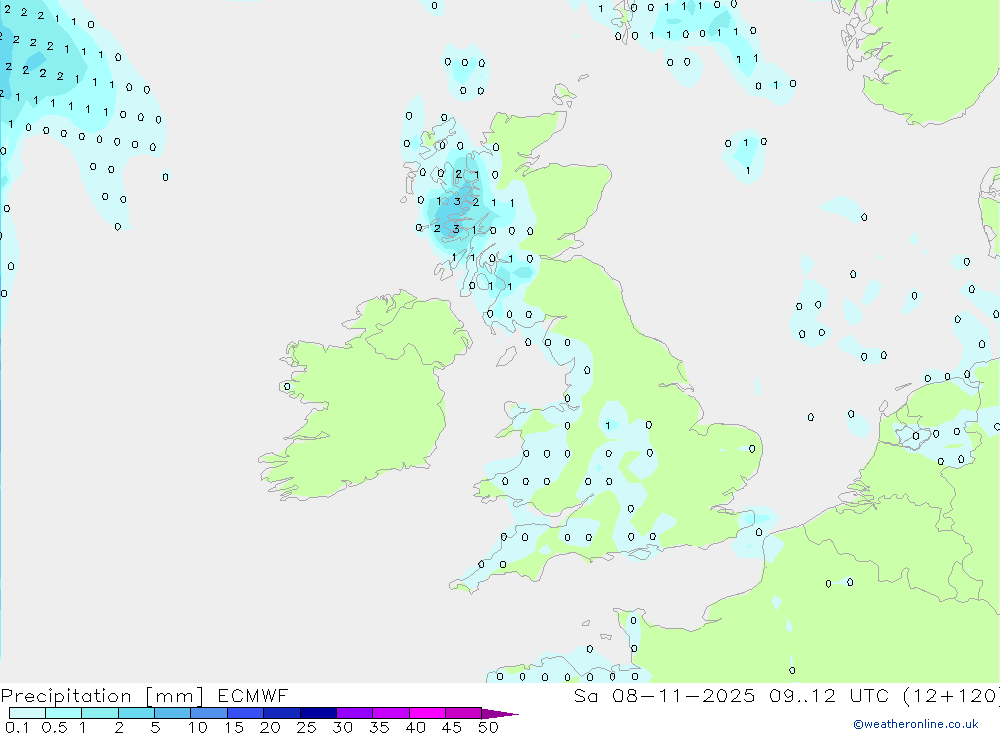Image resolution: width=1000 pixels, height=733 pixels.
Task: Select the purple arrow tip of the color scale
Action: coord(505,714)
